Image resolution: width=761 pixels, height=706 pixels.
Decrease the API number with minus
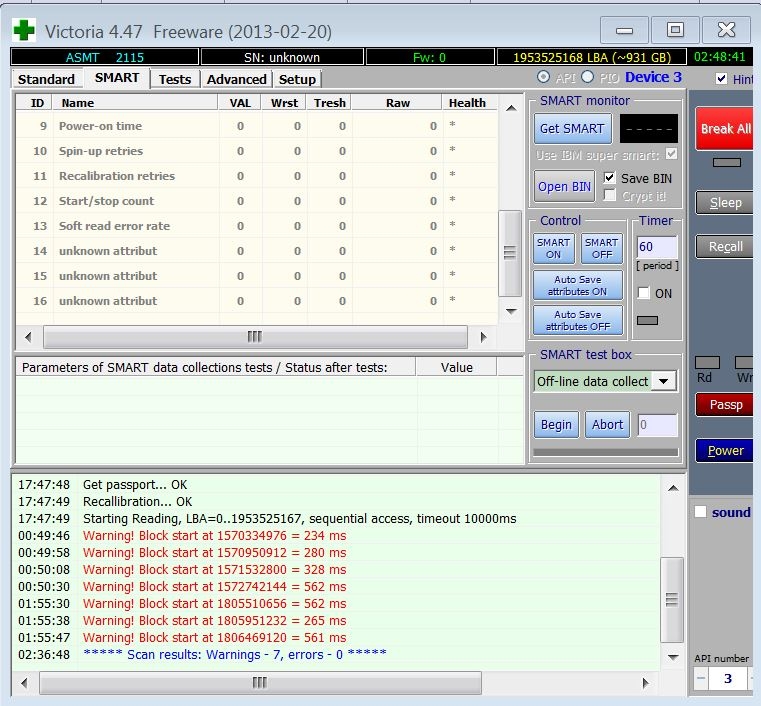pyautogui.click(x=701, y=678)
